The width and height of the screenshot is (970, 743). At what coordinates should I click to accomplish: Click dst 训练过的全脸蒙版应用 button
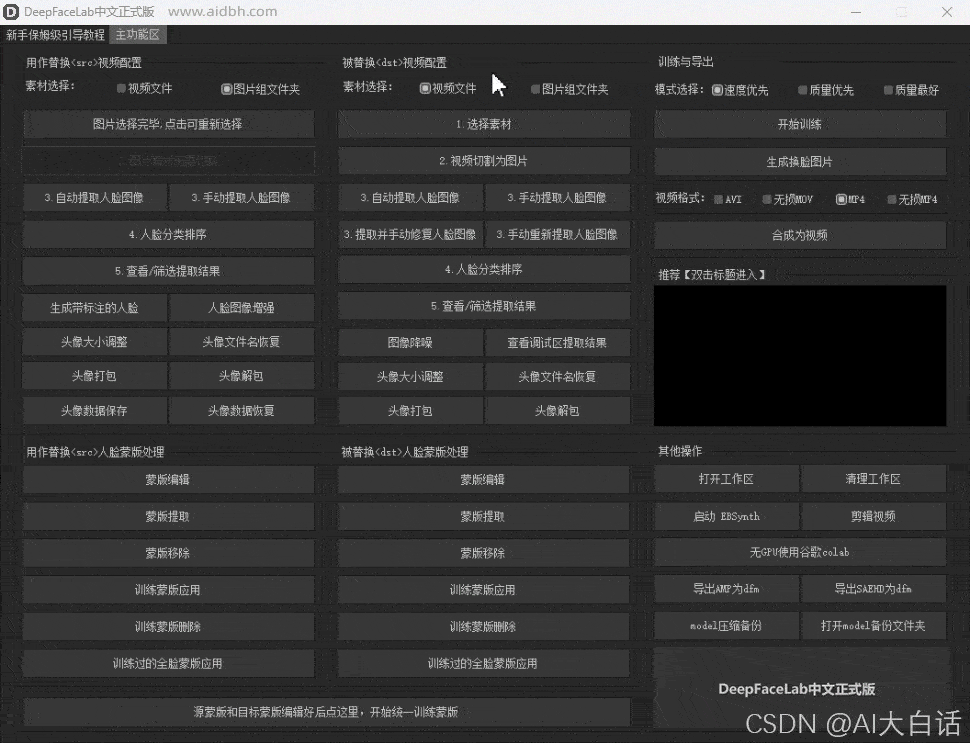point(484,664)
